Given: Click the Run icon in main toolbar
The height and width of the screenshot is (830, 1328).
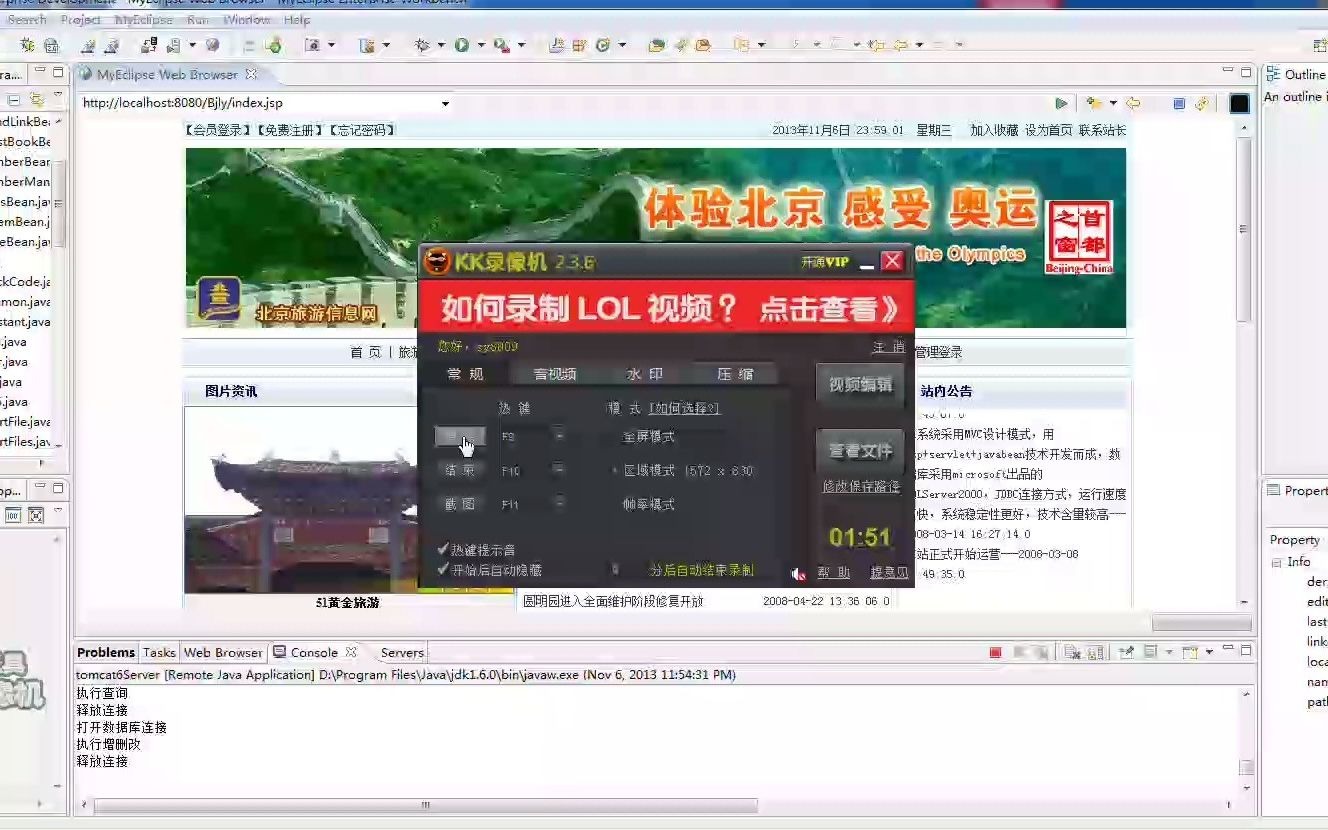Looking at the screenshot, I should coord(462,45).
